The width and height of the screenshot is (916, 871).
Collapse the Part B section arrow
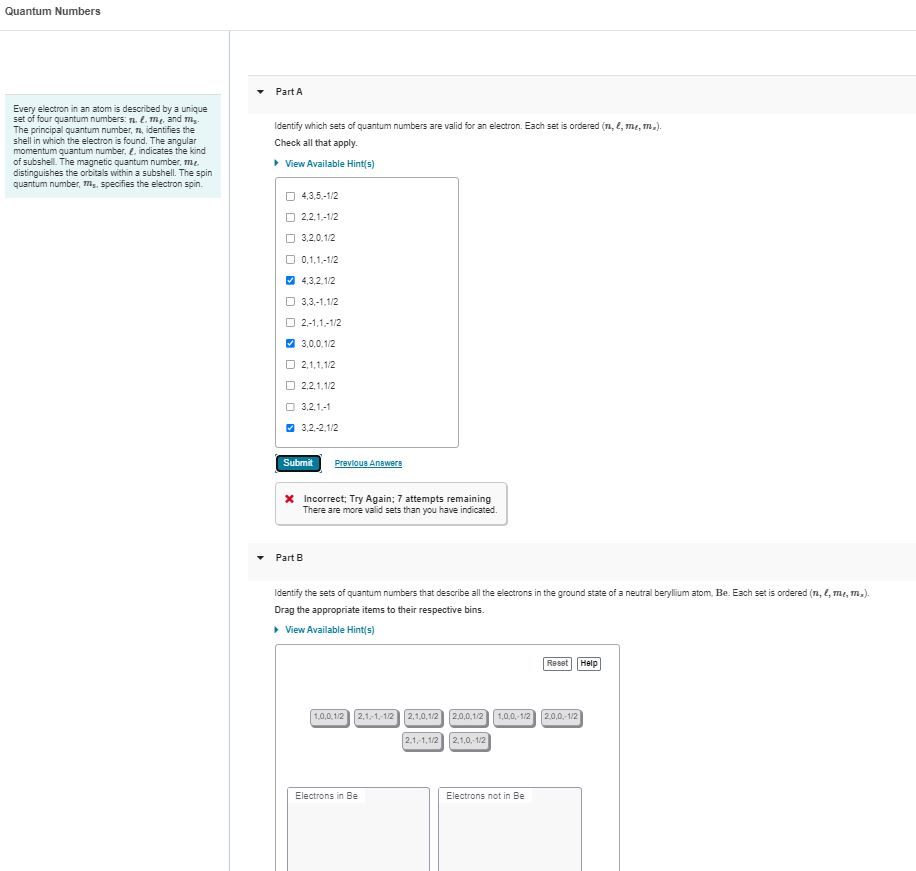coord(261,558)
